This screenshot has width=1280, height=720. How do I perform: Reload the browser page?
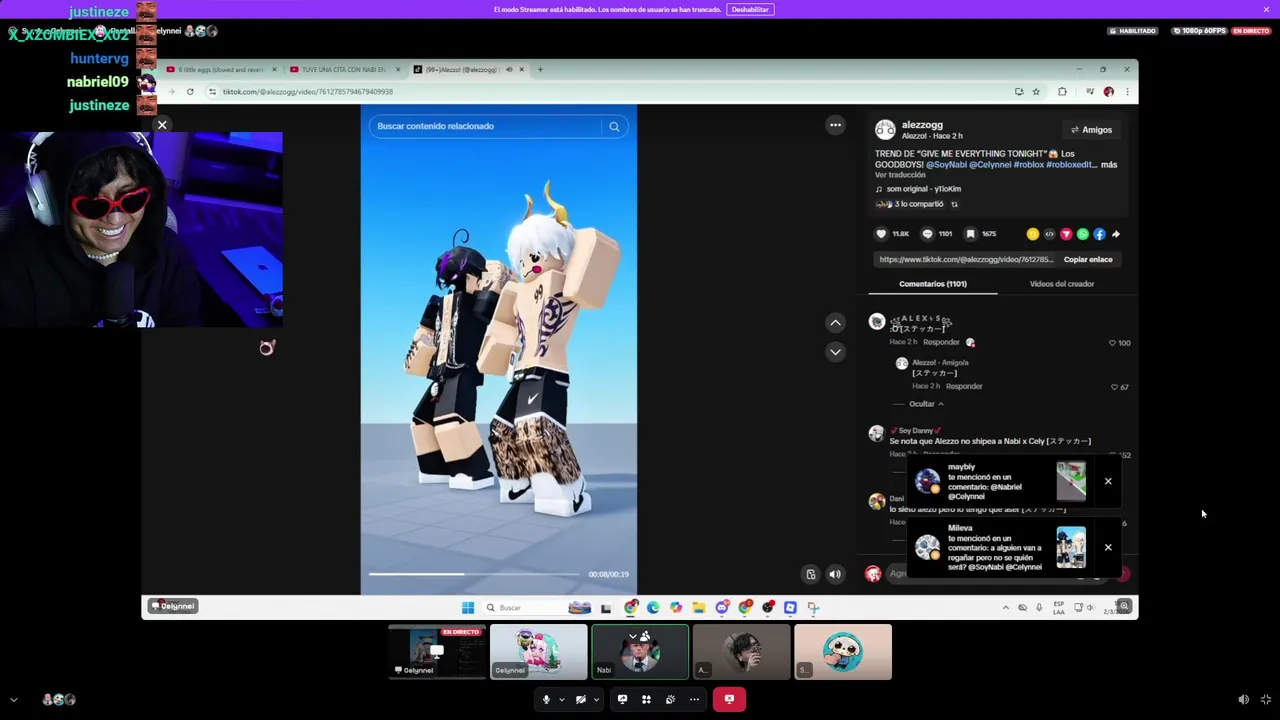pos(190,91)
